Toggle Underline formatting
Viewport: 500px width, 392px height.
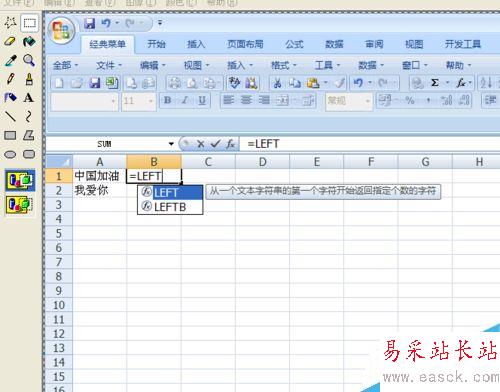202,100
